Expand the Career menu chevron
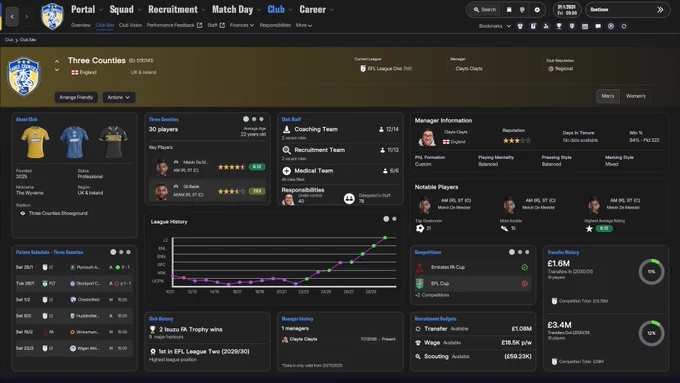The image size is (680, 383). point(332,10)
